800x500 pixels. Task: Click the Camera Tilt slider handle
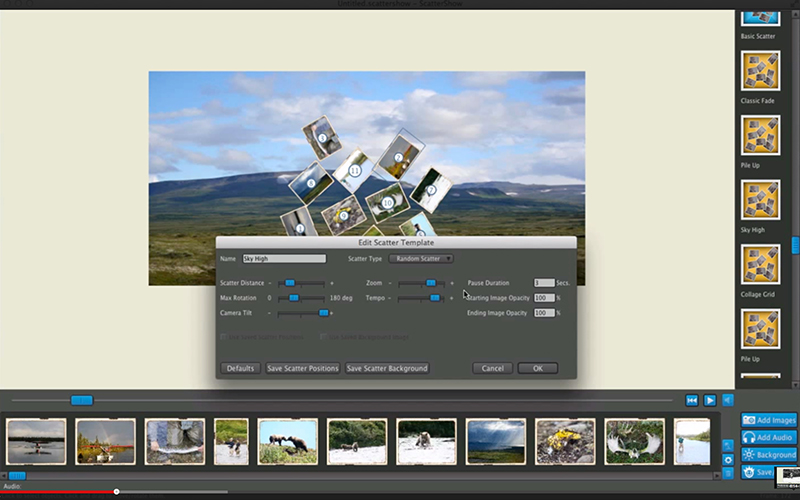pyautogui.click(x=324, y=313)
